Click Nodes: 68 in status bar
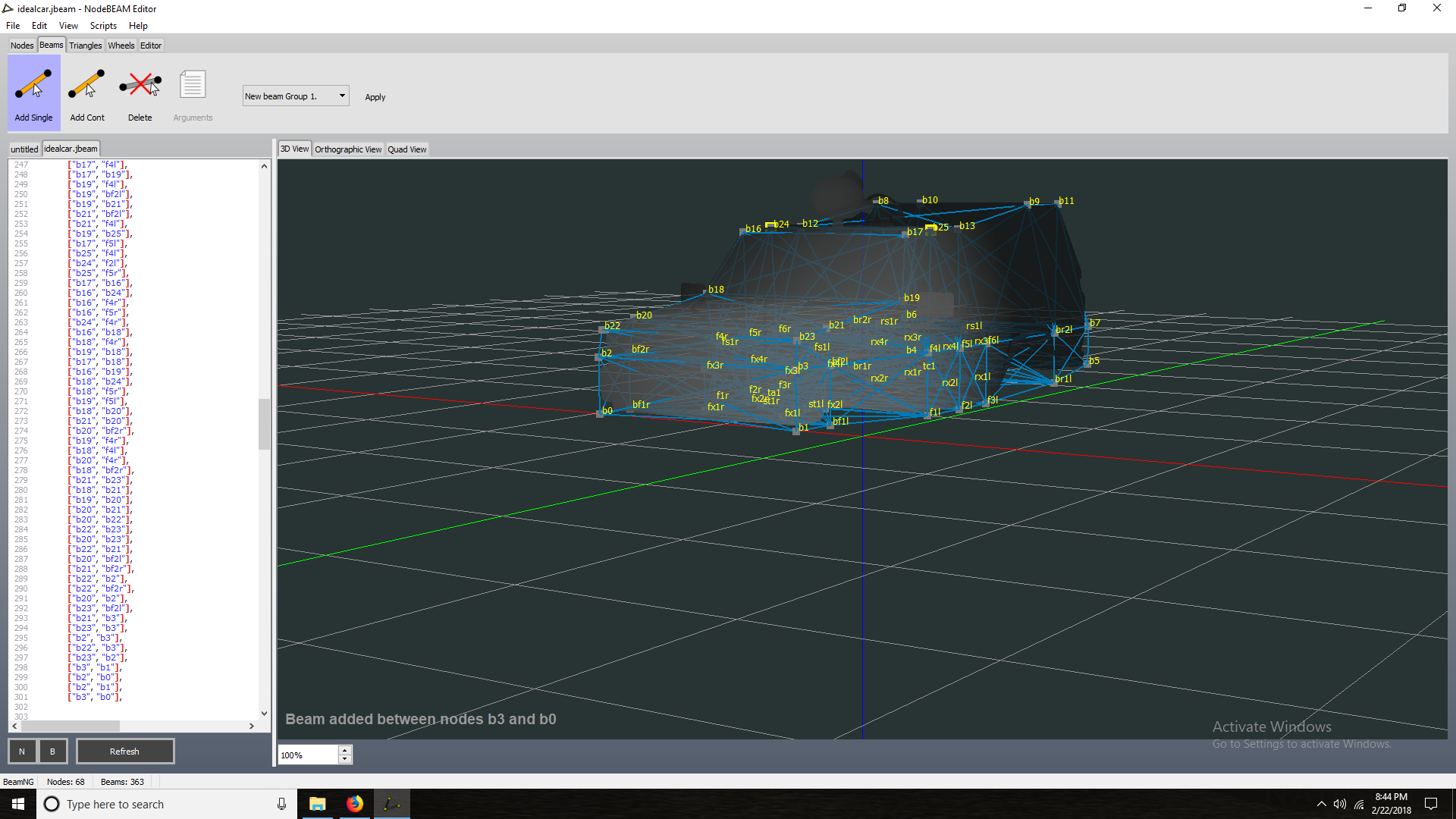Screen dimensions: 1456x819 [x=66, y=782]
